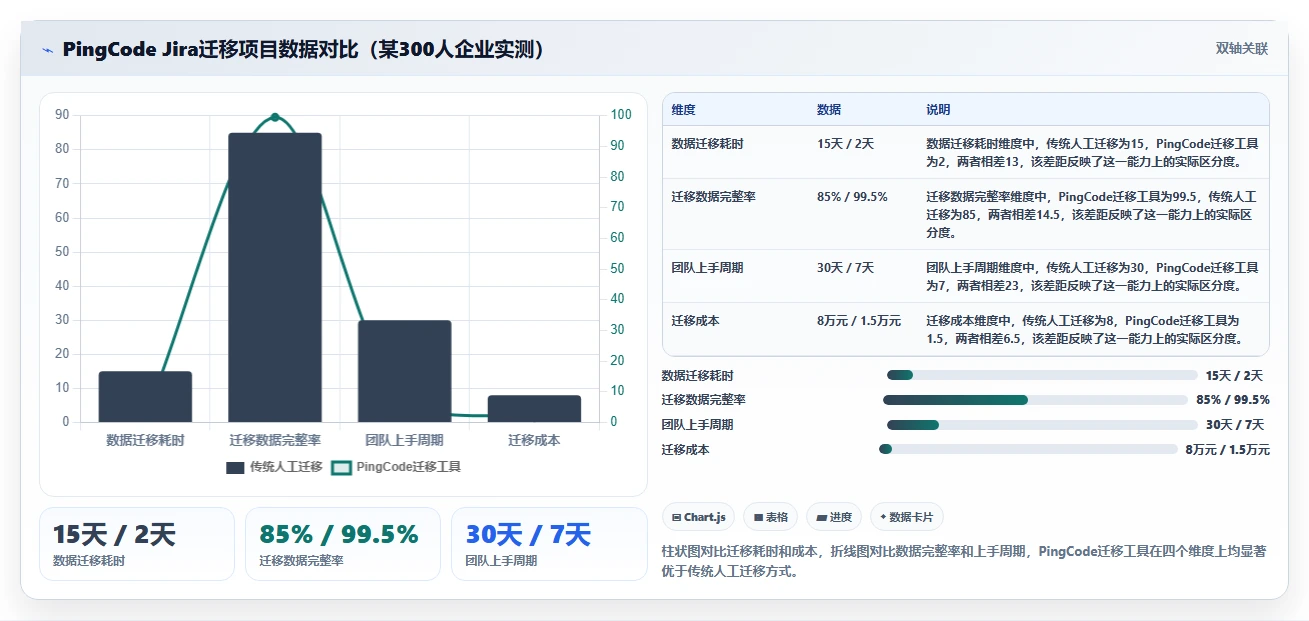Click the 数据迁移耗时 progress bar

pos(1042,375)
